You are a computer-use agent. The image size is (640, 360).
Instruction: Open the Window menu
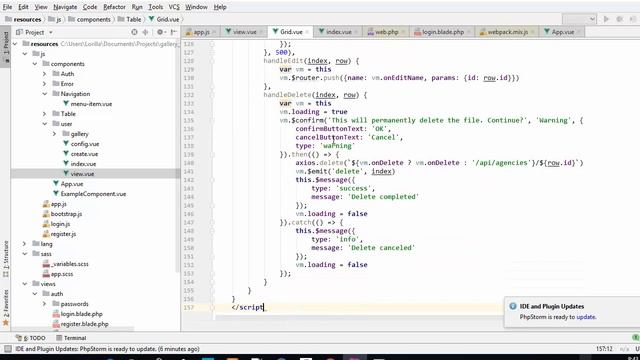[196, 7]
